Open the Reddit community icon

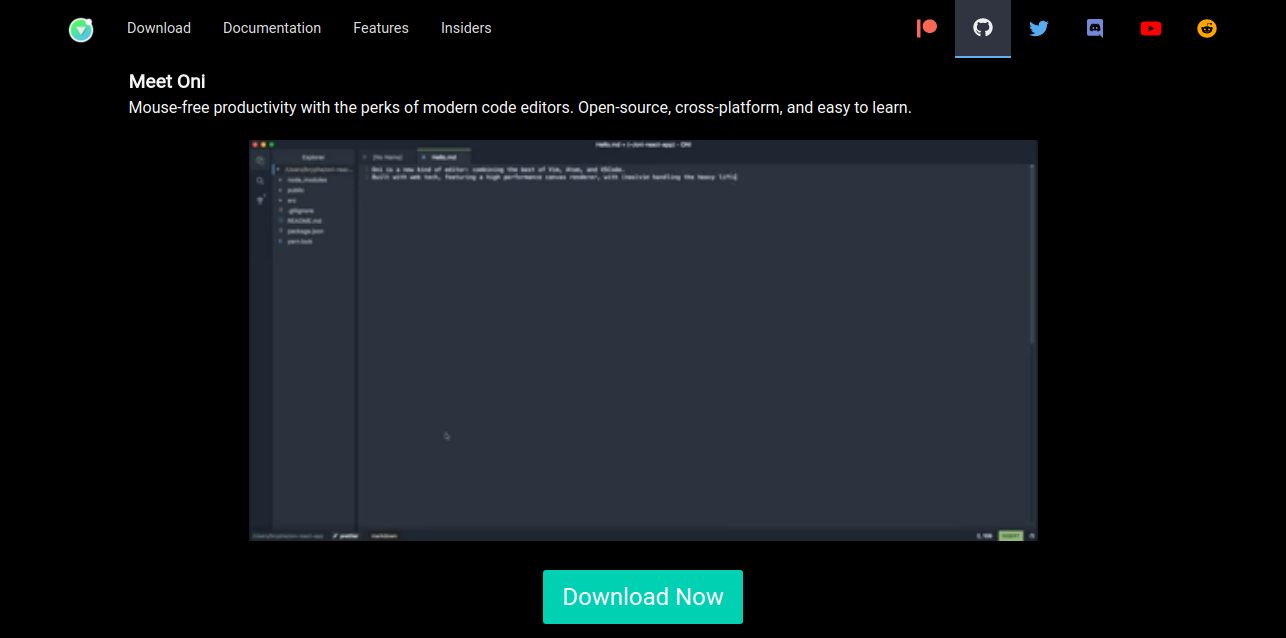click(1207, 28)
